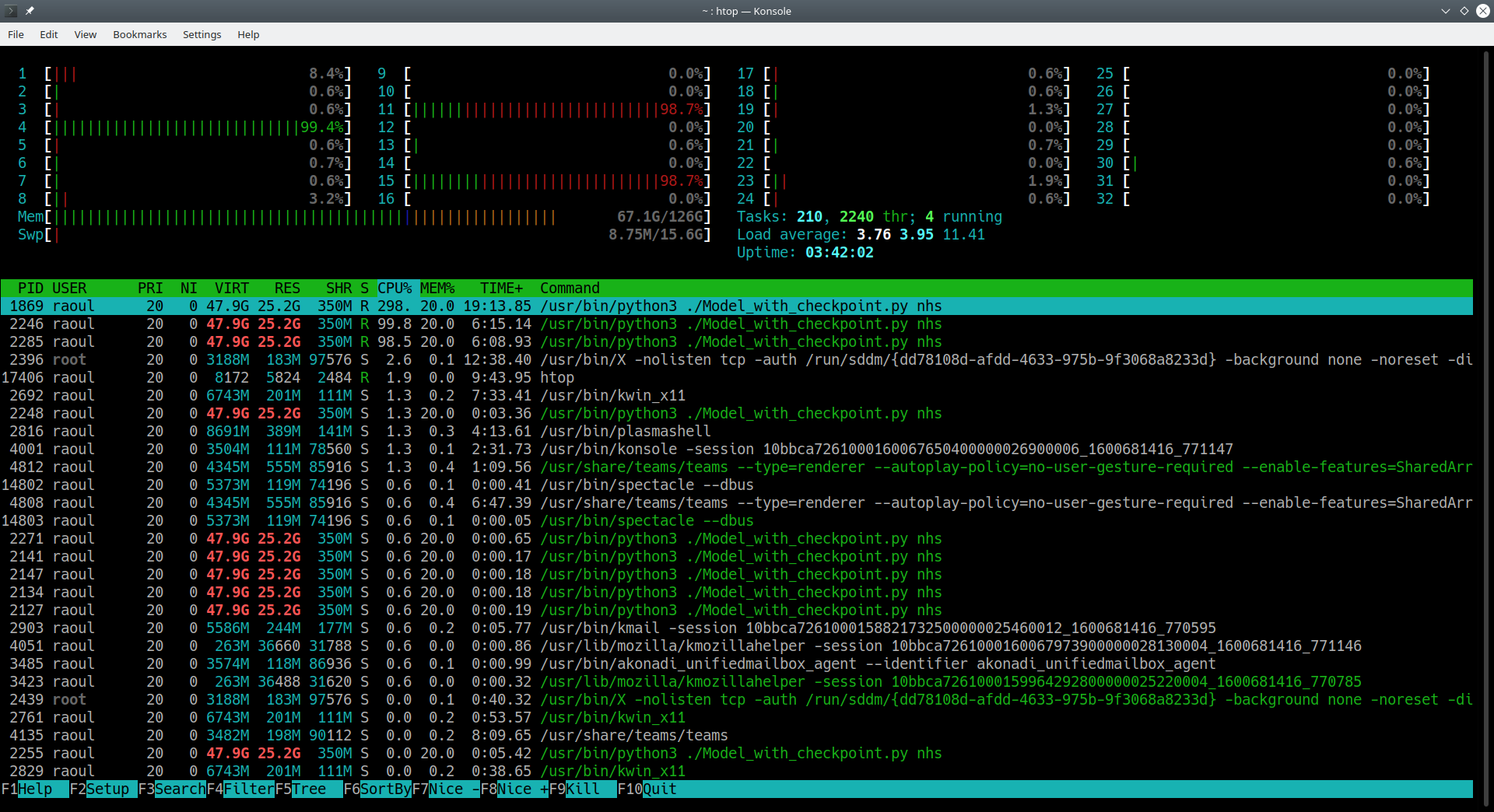
Task: Select the kmail process row
Action: (737, 628)
